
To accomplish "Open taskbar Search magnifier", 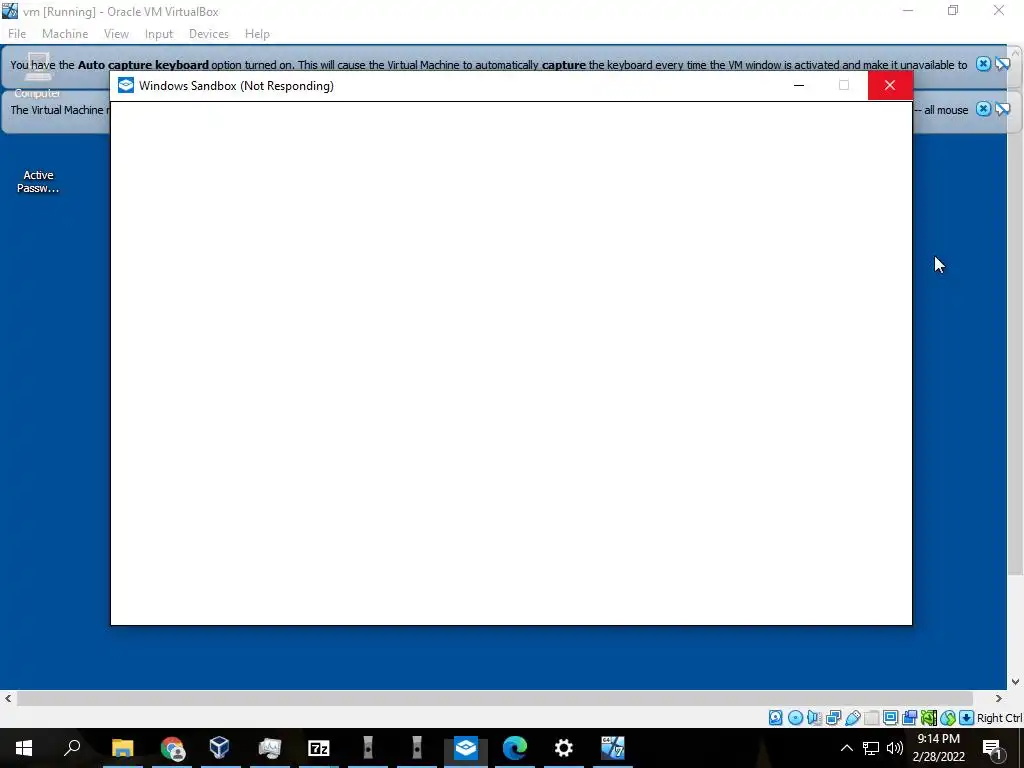I will (72, 748).
